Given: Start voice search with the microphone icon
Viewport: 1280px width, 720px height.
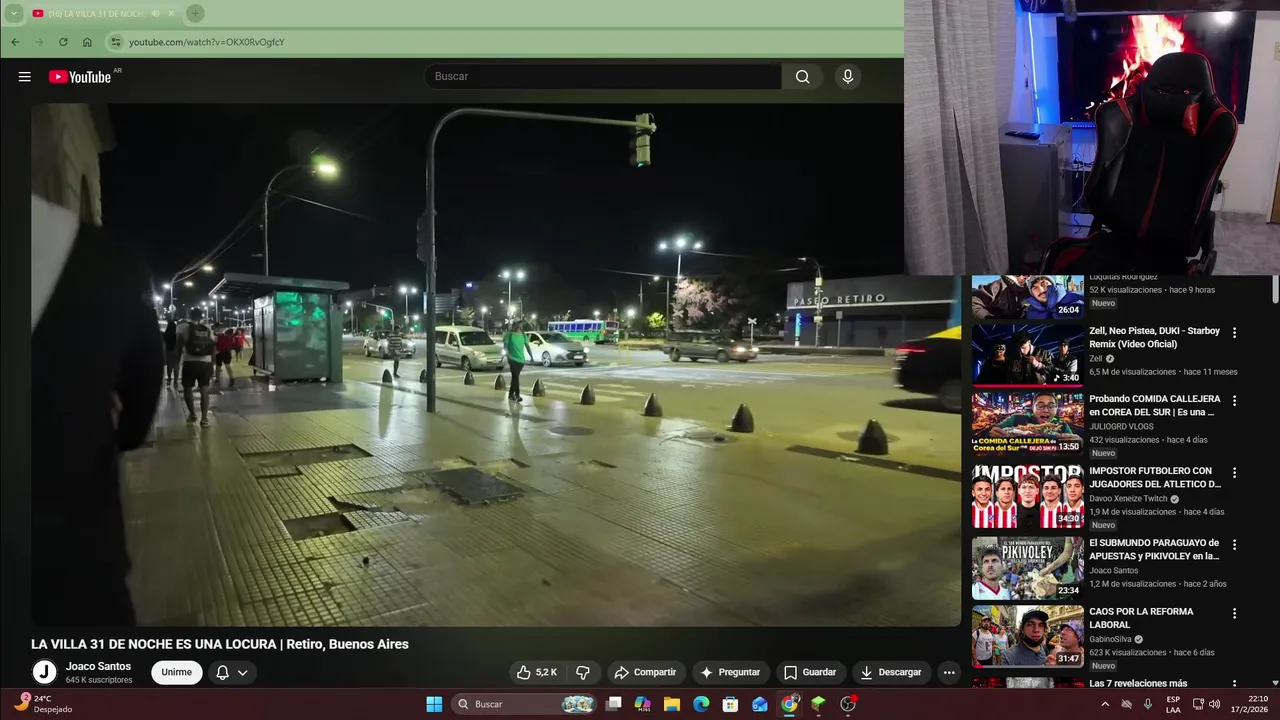Looking at the screenshot, I should pyautogui.click(x=848, y=77).
